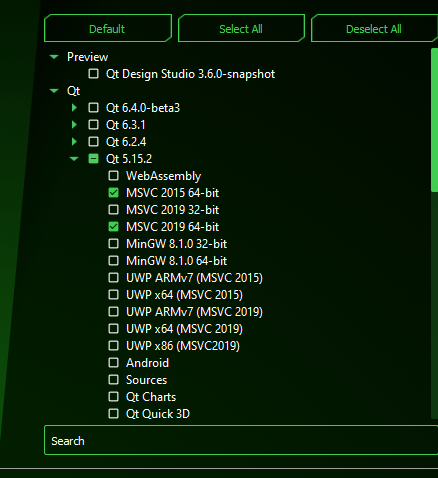Check UWP x86 (MSVC2019) checkbox
This screenshot has height=478, width=438.
(x=114, y=346)
